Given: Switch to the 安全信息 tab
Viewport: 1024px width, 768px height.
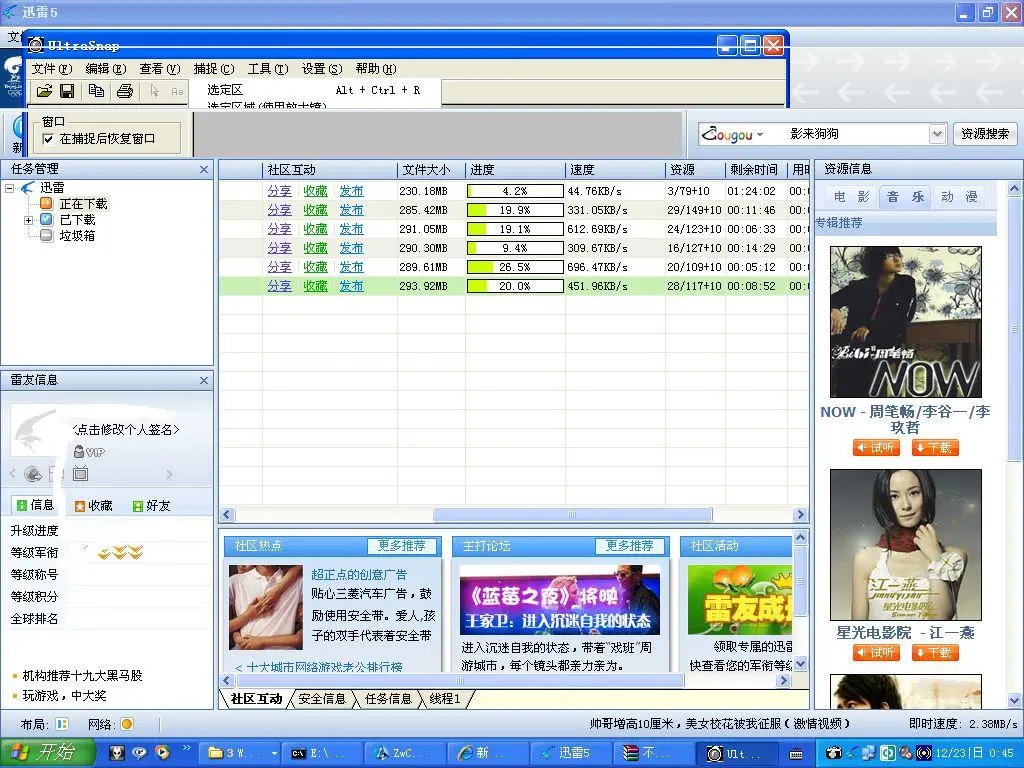Looking at the screenshot, I should pos(322,699).
